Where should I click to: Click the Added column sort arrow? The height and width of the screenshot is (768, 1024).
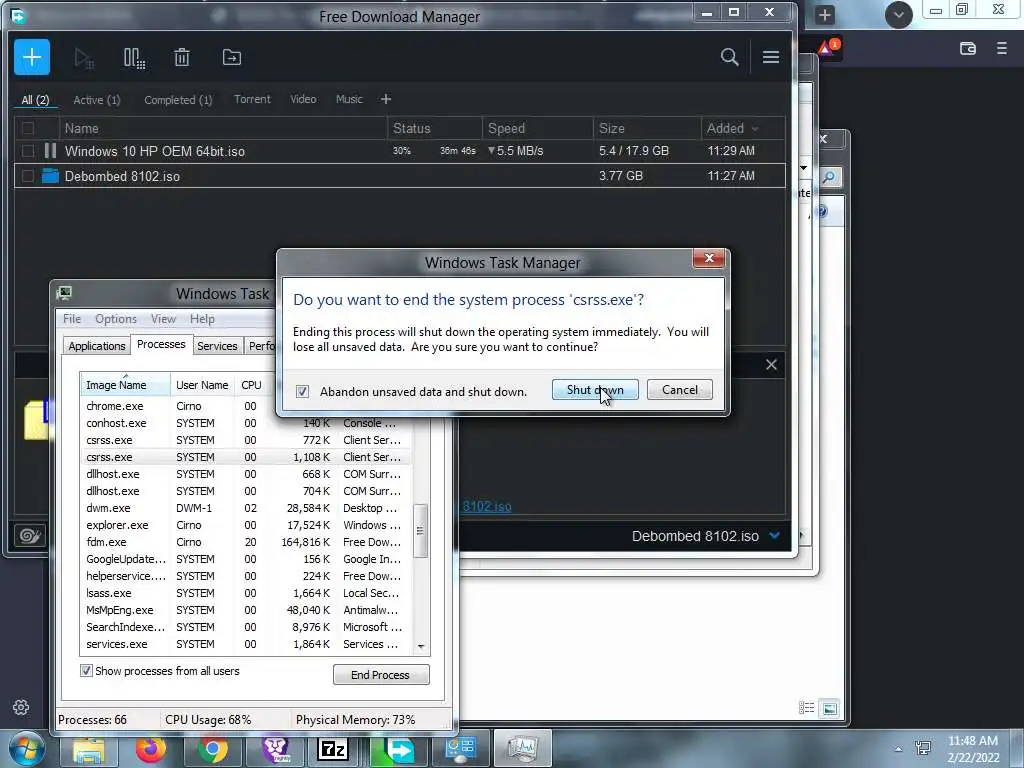click(756, 129)
